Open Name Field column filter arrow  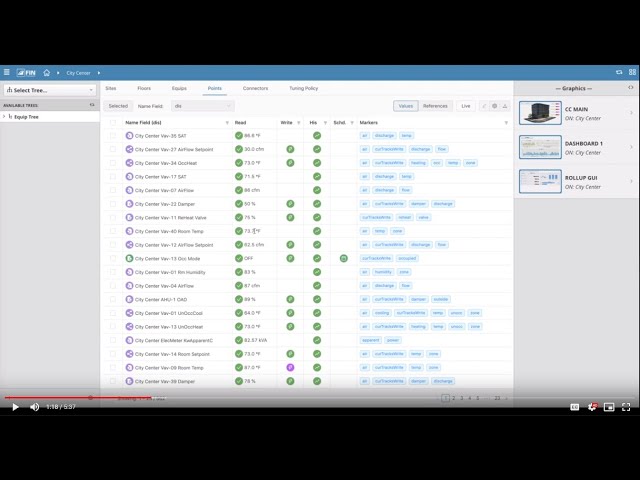(x=227, y=123)
